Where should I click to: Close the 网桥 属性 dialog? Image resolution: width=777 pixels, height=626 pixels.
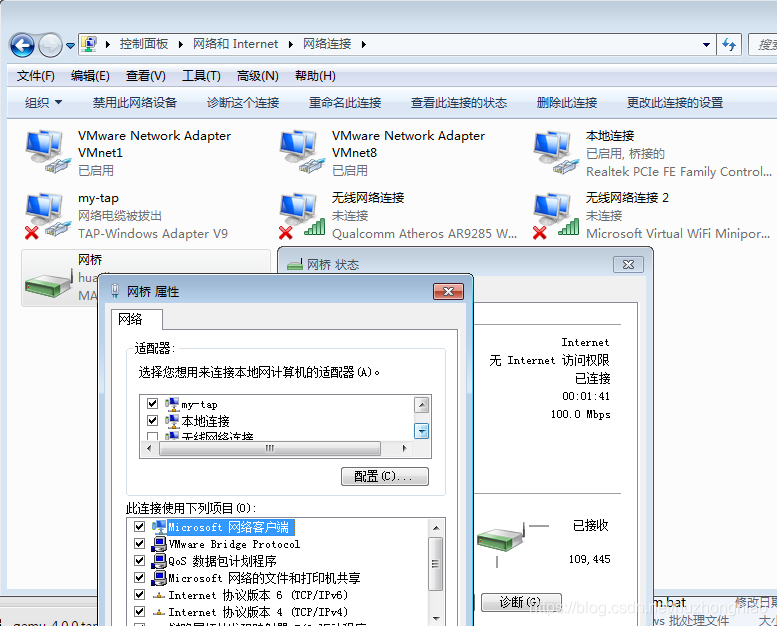[x=448, y=291]
